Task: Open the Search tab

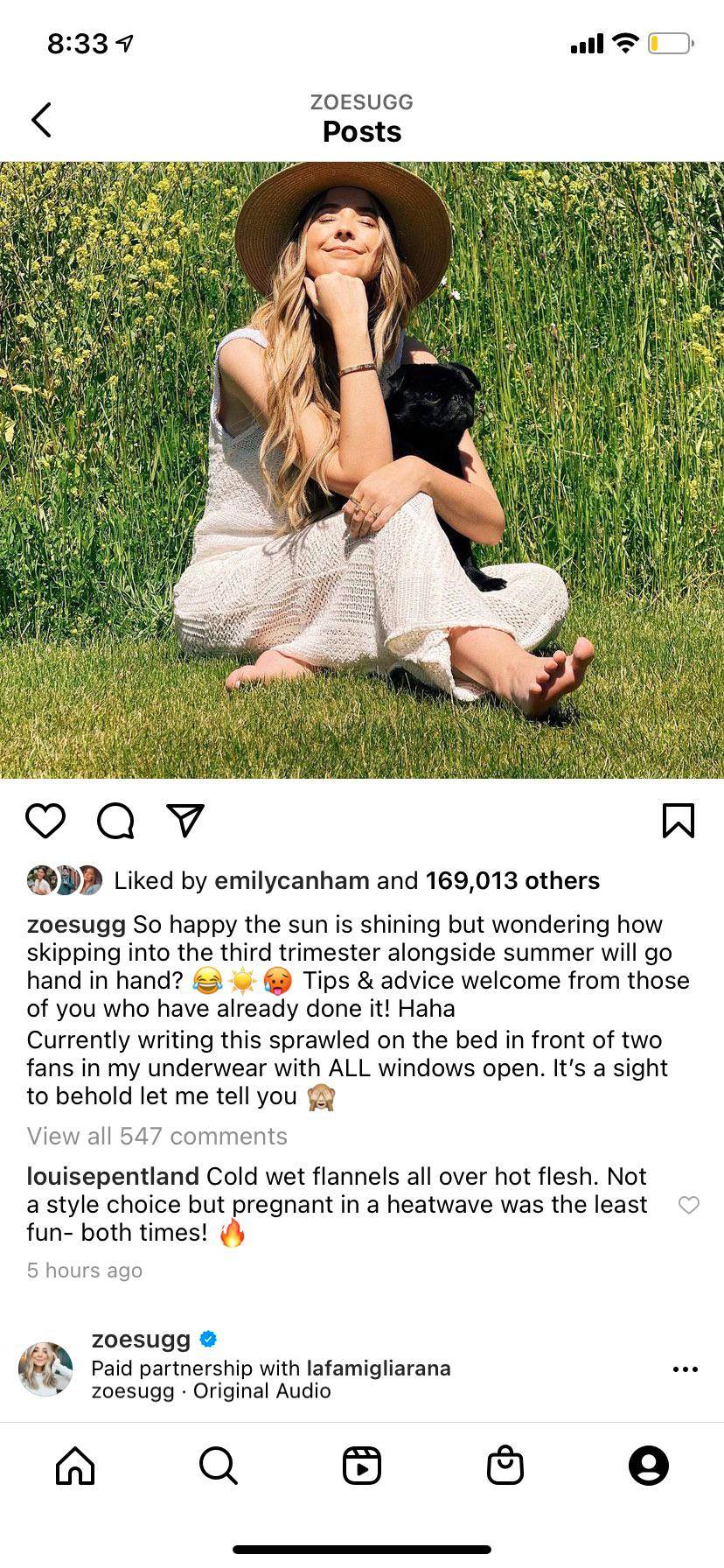Action: point(218,1465)
